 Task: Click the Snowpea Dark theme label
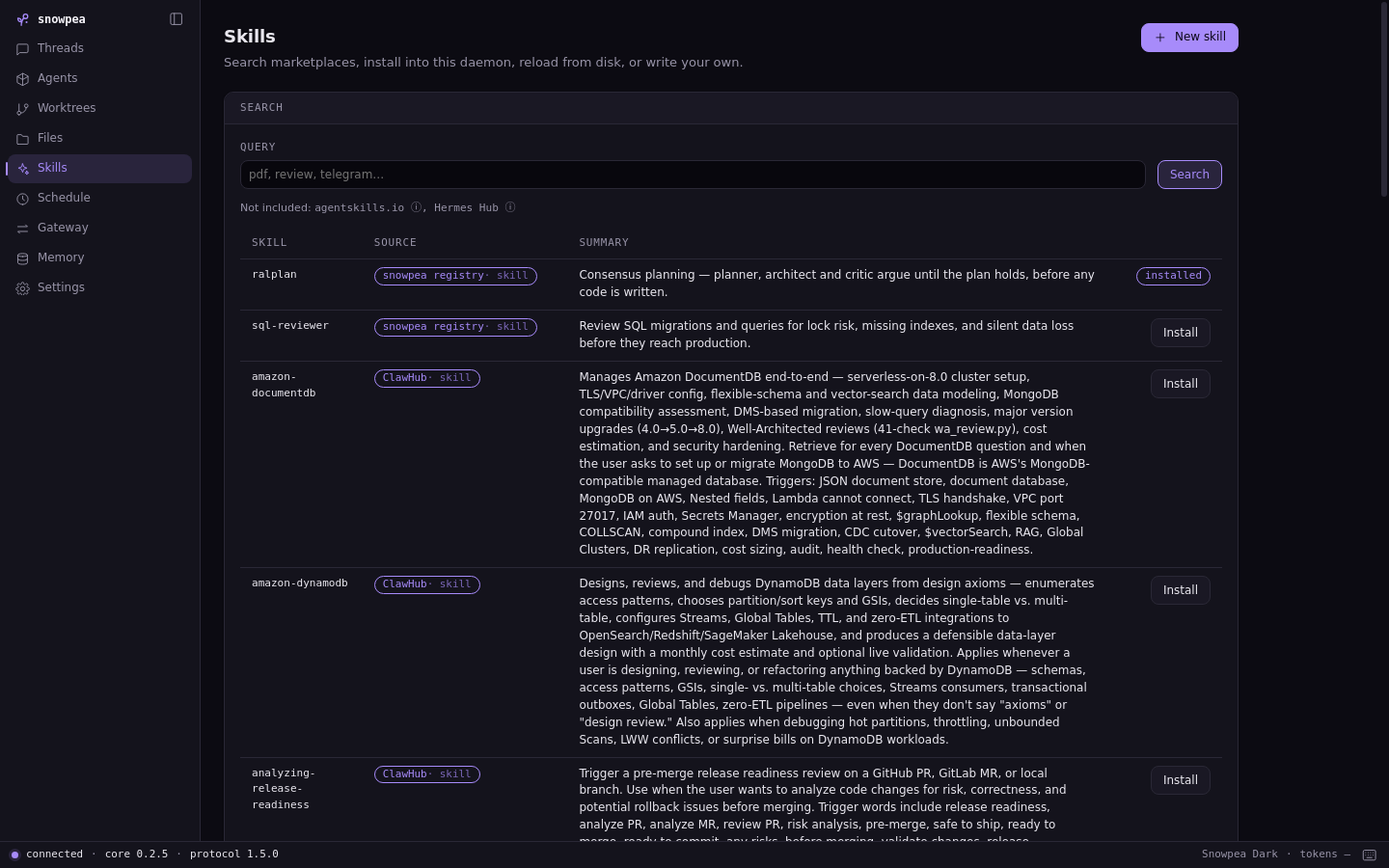pos(1239,854)
